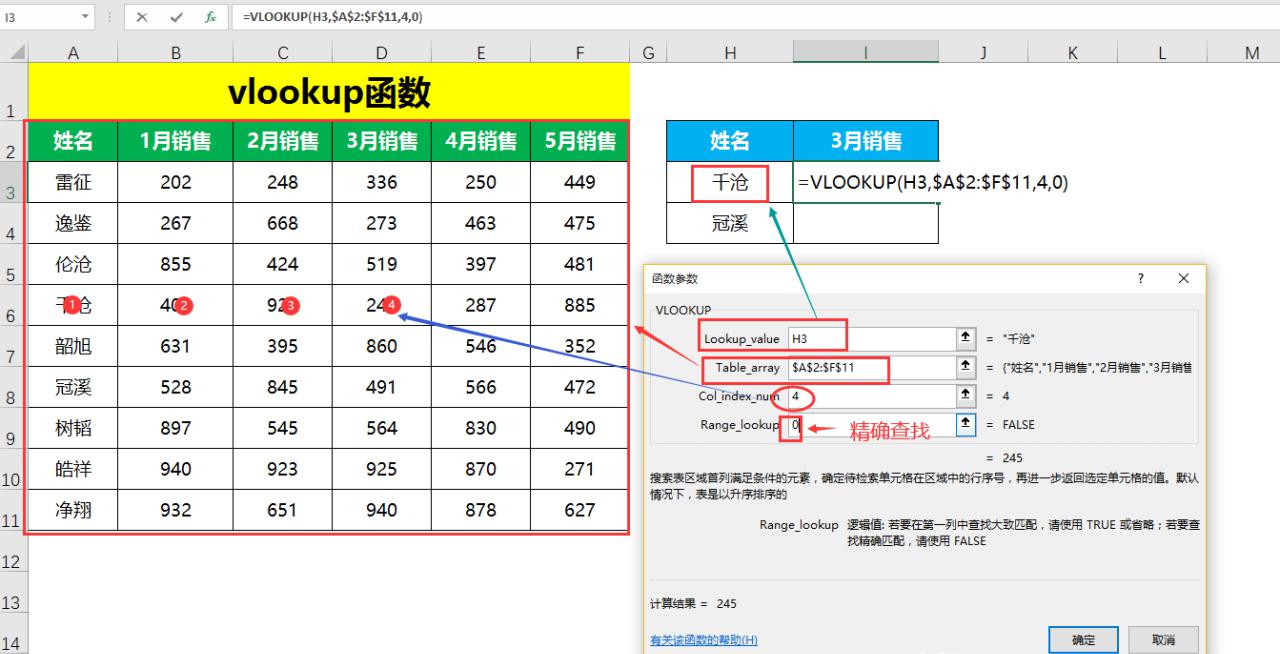The image size is (1280, 654).
Task: Close the 函数参数 dialog
Action: click(x=1184, y=279)
